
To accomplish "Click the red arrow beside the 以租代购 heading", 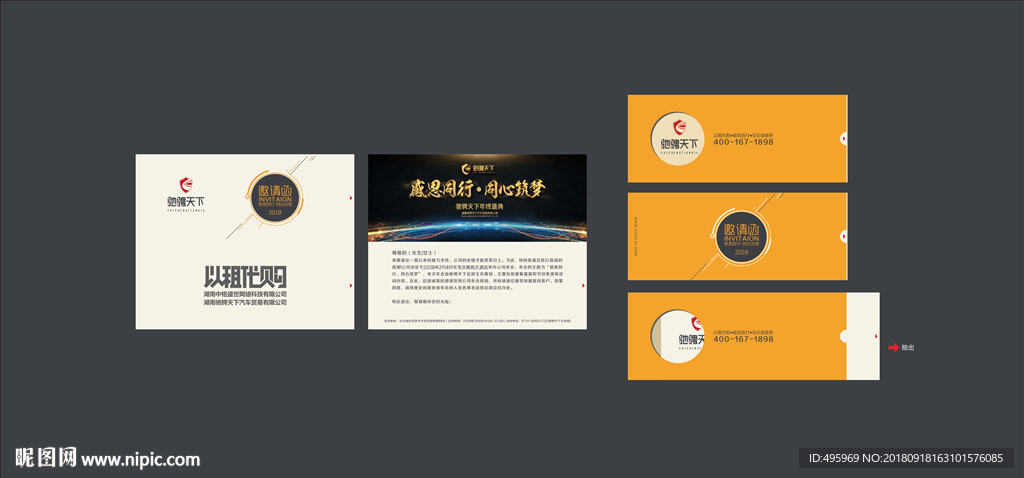I will click(351, 285).
